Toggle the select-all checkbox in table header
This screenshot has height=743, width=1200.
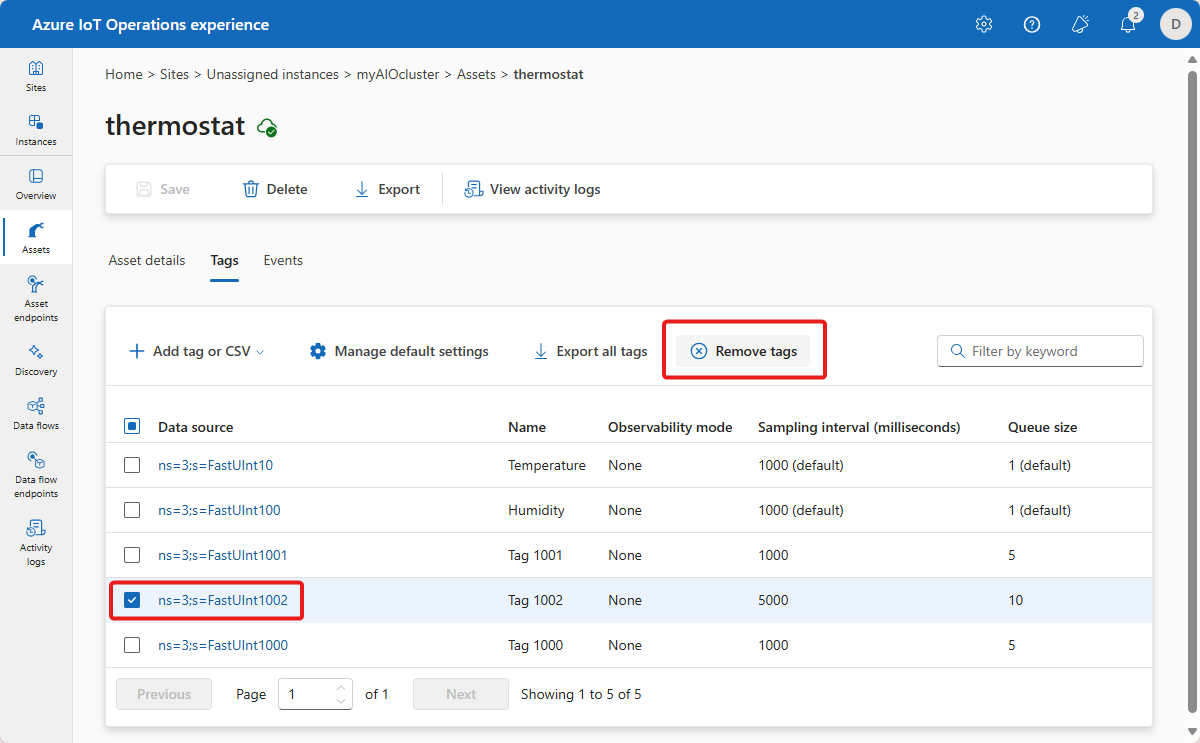132,426
